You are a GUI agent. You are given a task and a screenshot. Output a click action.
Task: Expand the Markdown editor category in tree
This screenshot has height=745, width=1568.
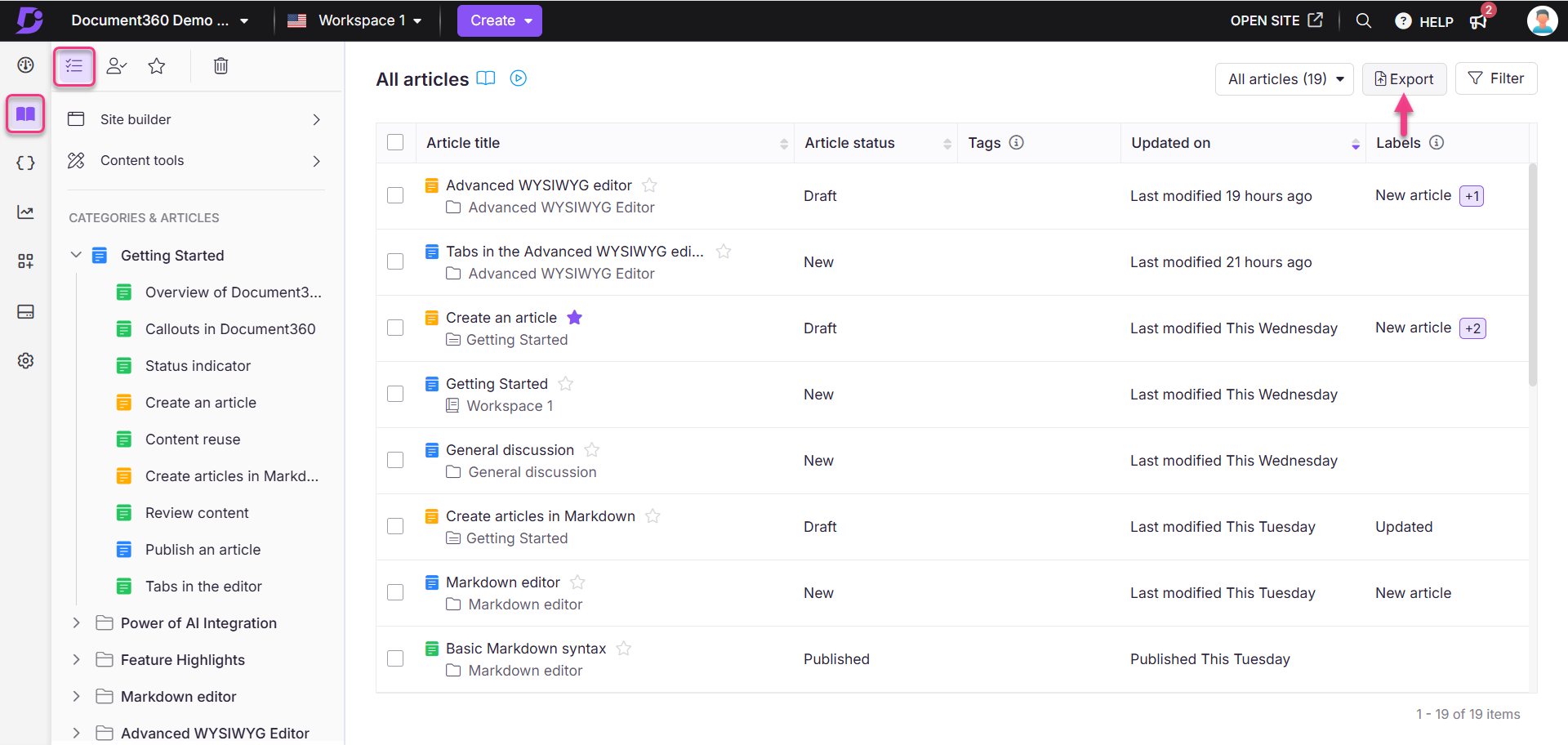click(76, 696)
